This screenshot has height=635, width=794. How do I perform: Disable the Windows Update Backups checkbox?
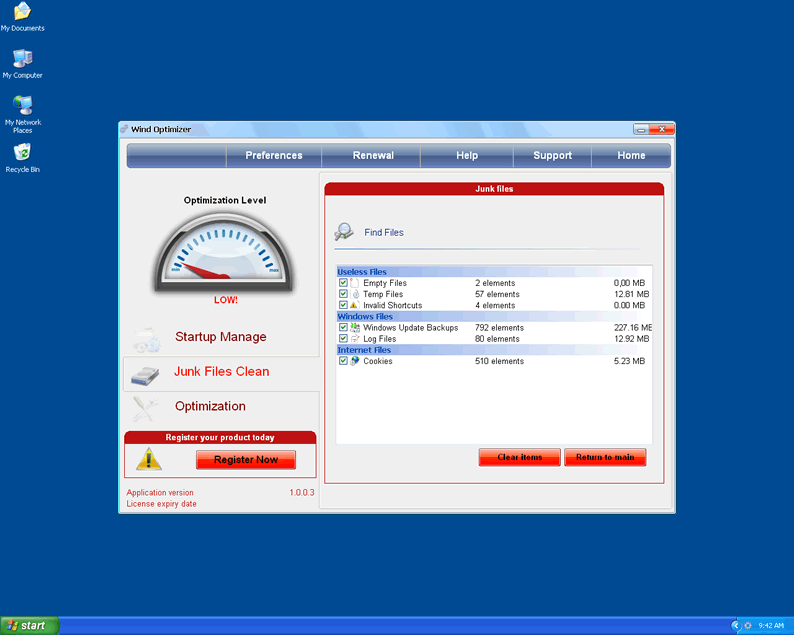tap(343, 328)
